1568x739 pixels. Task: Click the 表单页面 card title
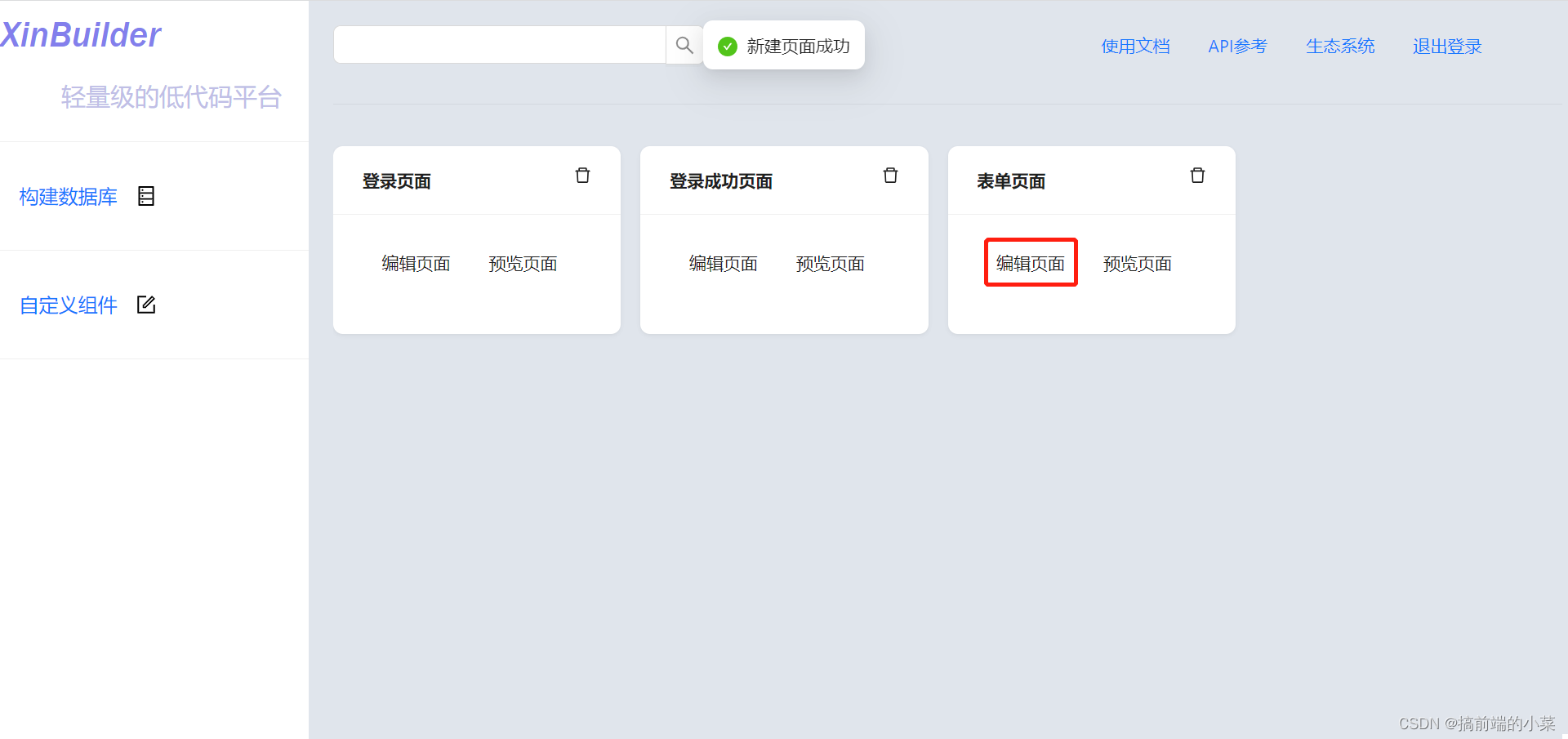1011,181
